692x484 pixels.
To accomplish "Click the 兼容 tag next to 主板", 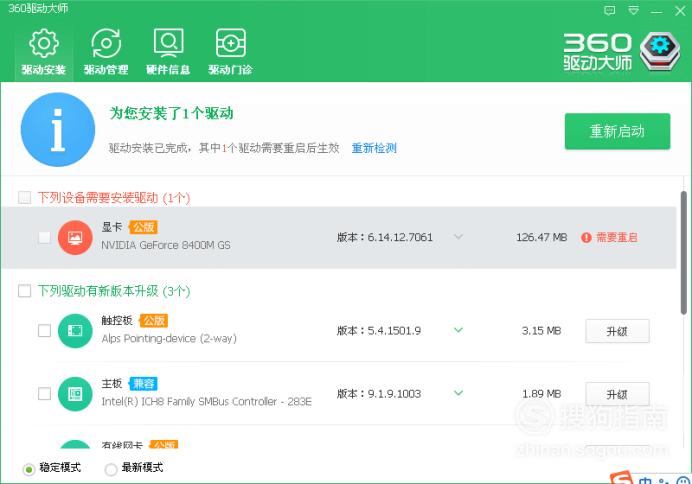I will 143,384.
